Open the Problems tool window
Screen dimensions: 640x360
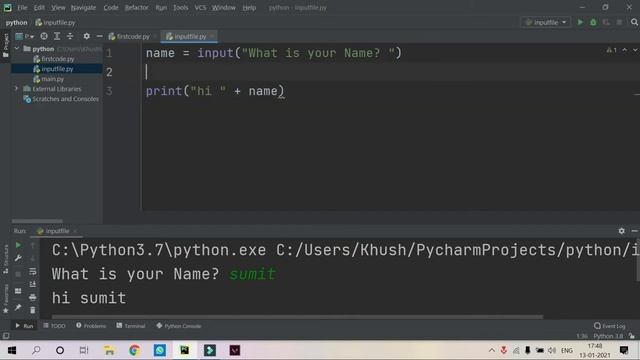pos(91,326)
